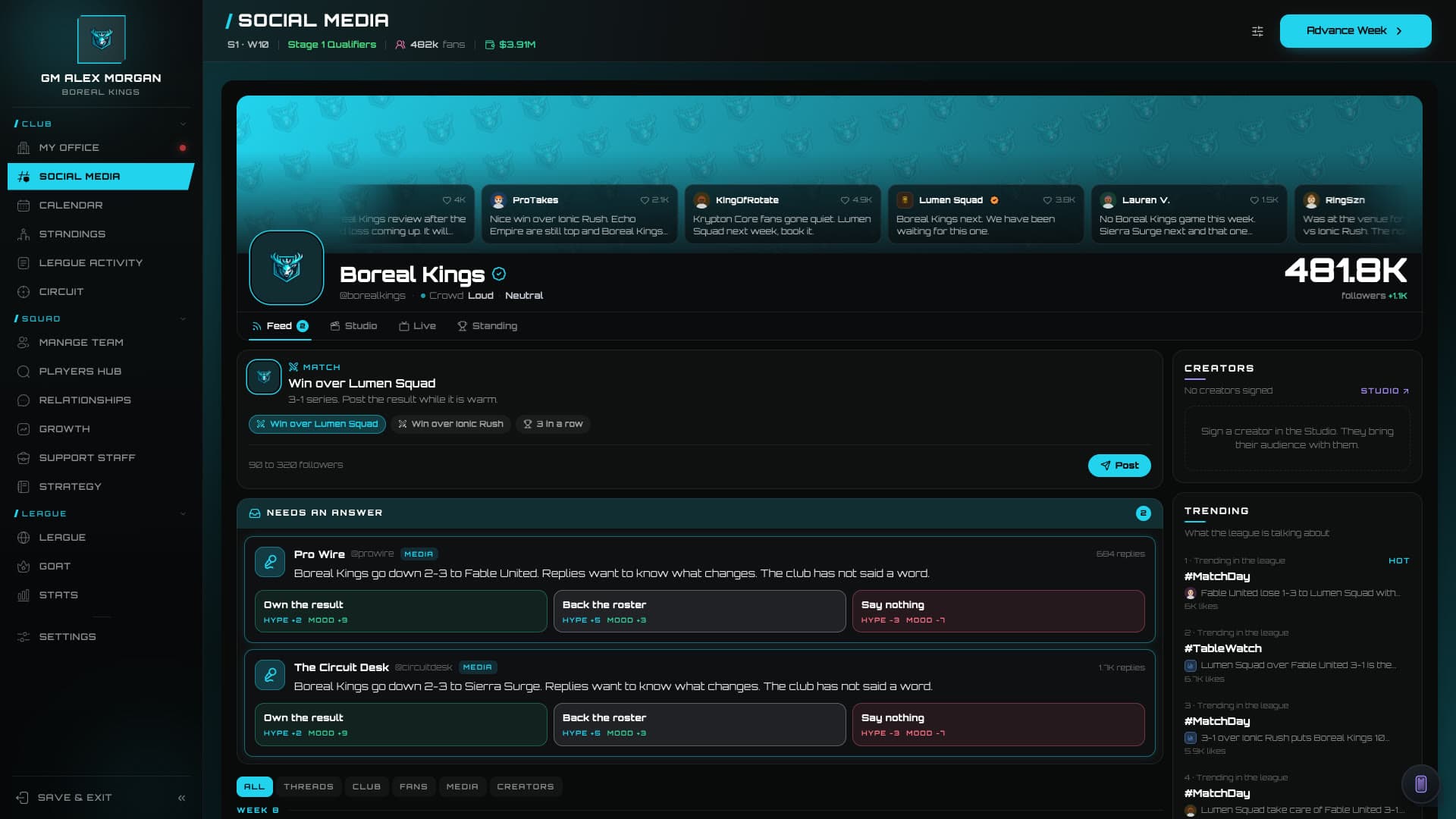Filter the feed by Fans
Viewport: 1456px width, 819px height.
[413, 786]
